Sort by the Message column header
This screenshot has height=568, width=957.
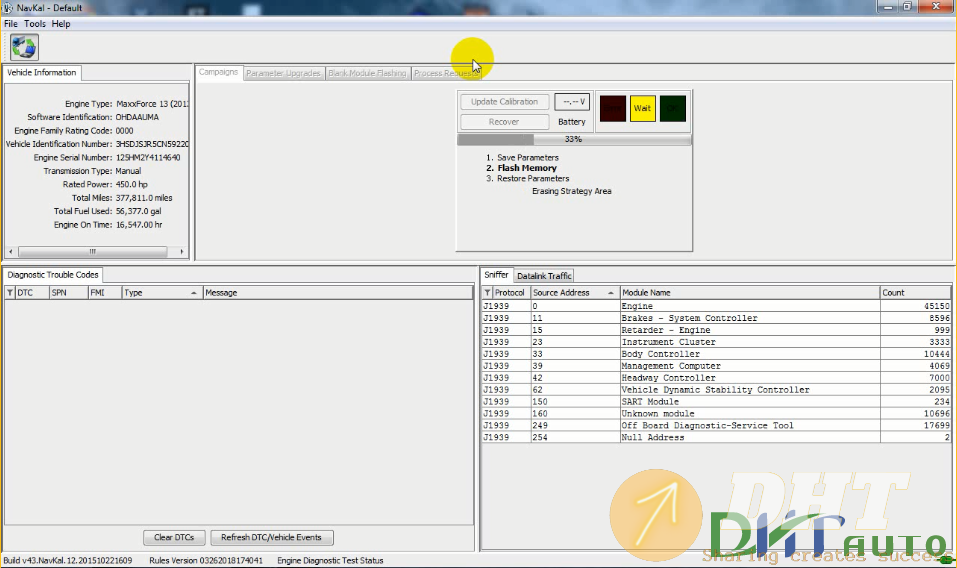point(338,293)
